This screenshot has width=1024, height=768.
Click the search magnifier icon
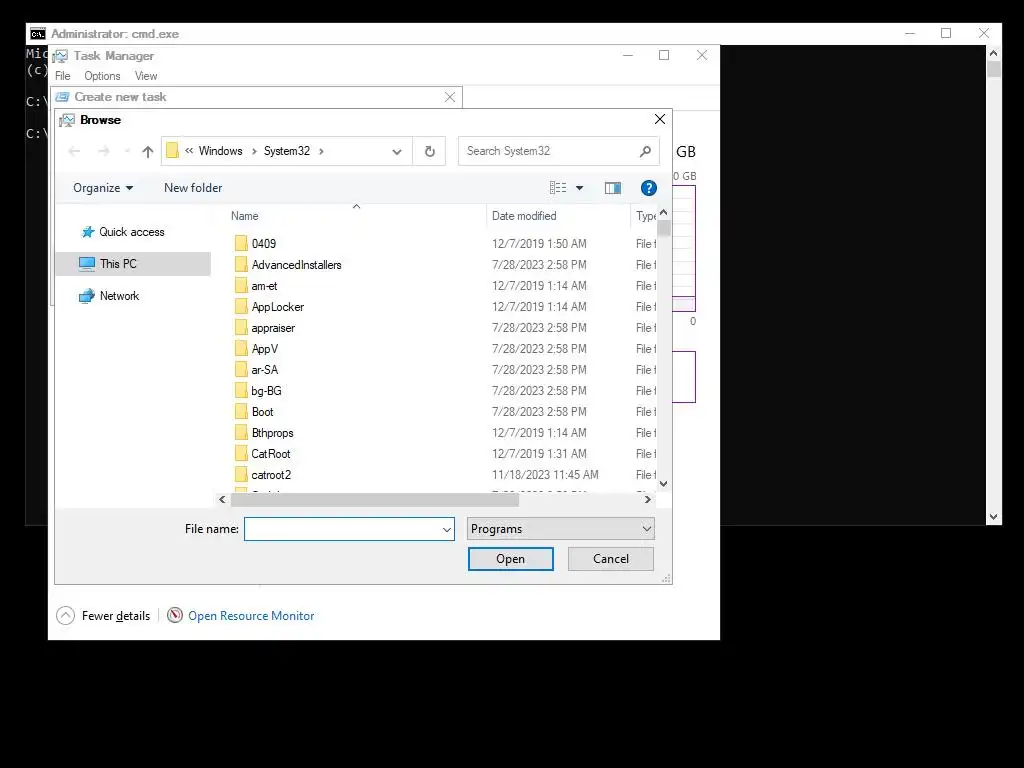click(x=645, y=152)
